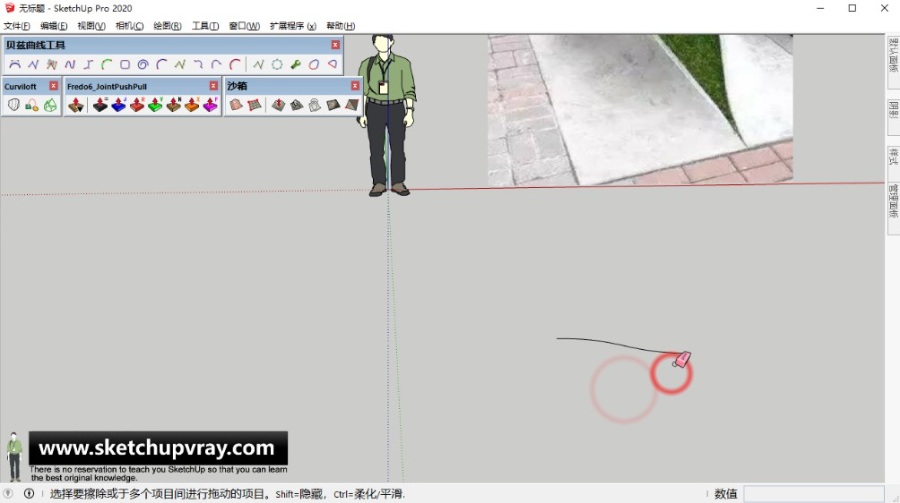Select the dotted circle tool in Bezier toolbar
This screenshot has width=900, height=503.
[x=277, y=64]
